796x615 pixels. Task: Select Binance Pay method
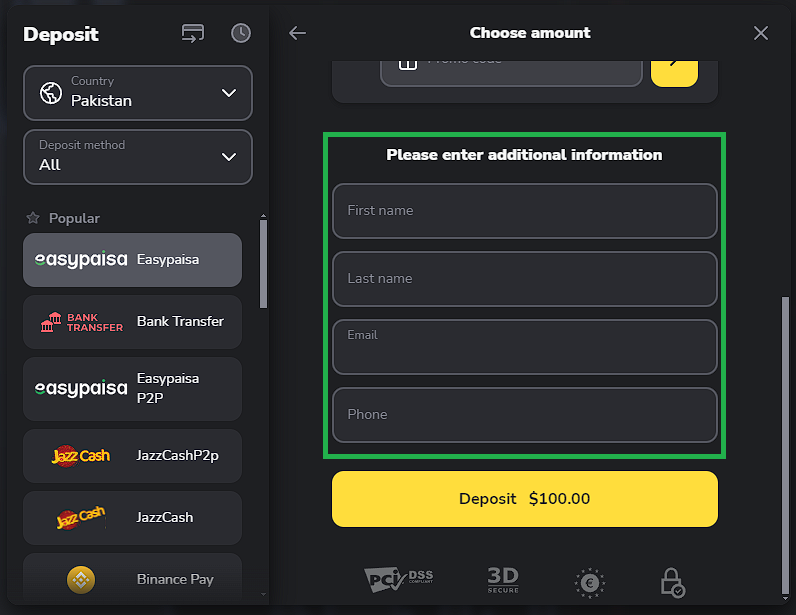(132, 579)
